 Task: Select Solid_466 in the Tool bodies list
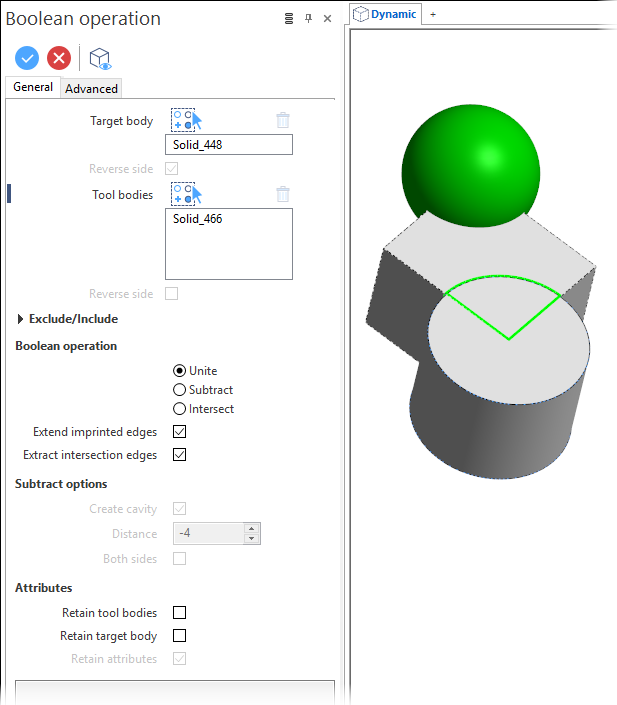198,219
